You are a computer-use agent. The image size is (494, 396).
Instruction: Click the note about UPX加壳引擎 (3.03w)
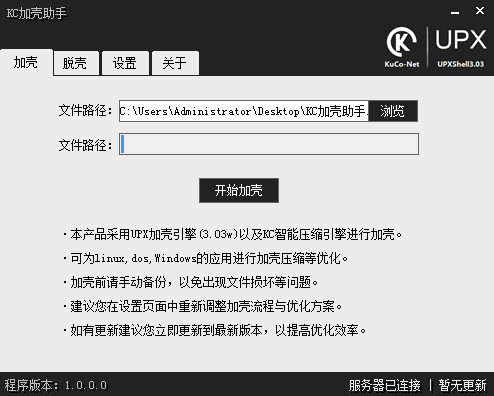pos(232,235)
